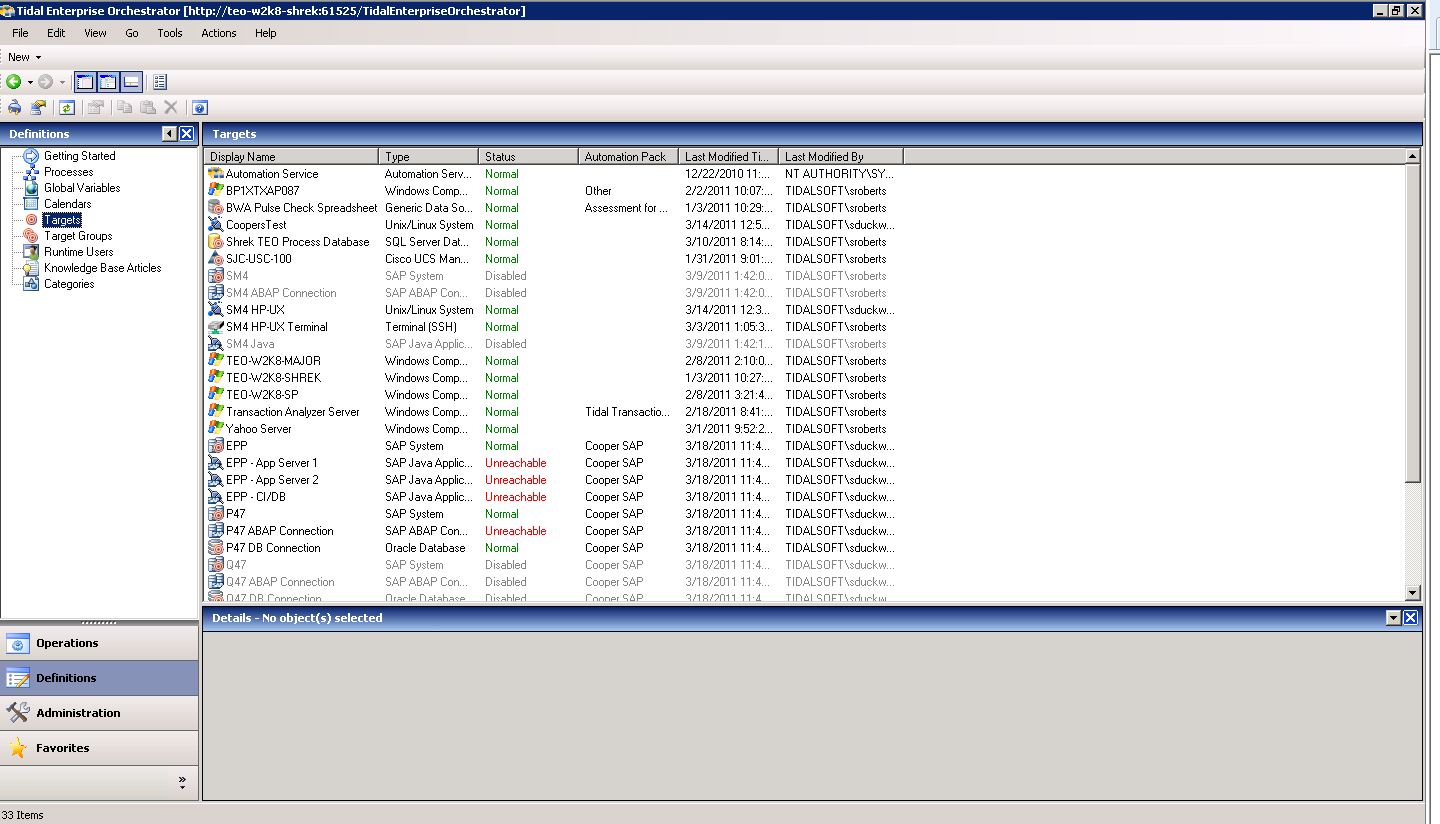Image resolution: width=1440 pixels, height=824 pixels.
Task: Close the Definitions pane with the X
Action: pyautogui.click(x=187, y=134)
